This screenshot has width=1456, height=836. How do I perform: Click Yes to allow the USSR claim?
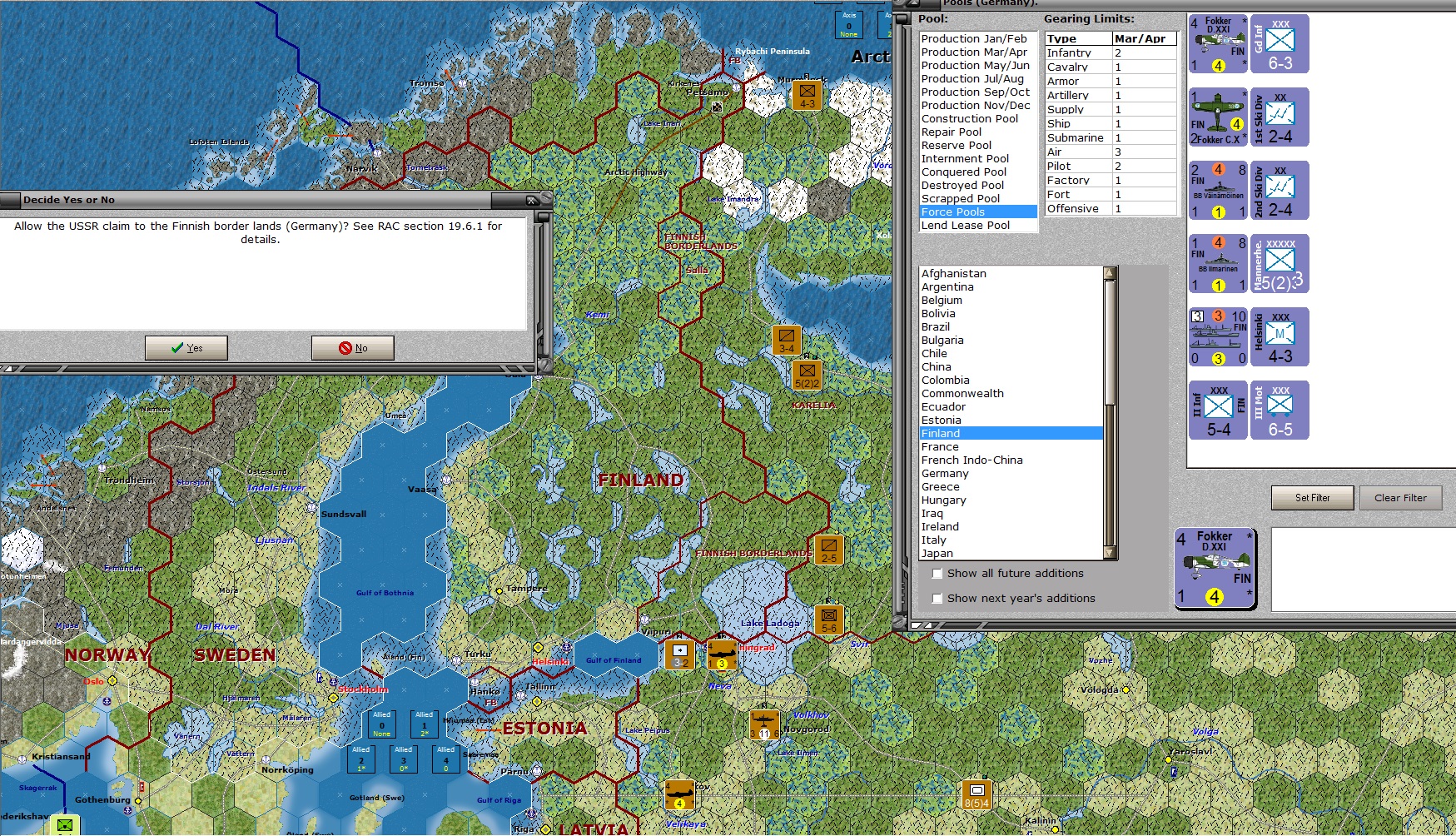pos(186,348)
